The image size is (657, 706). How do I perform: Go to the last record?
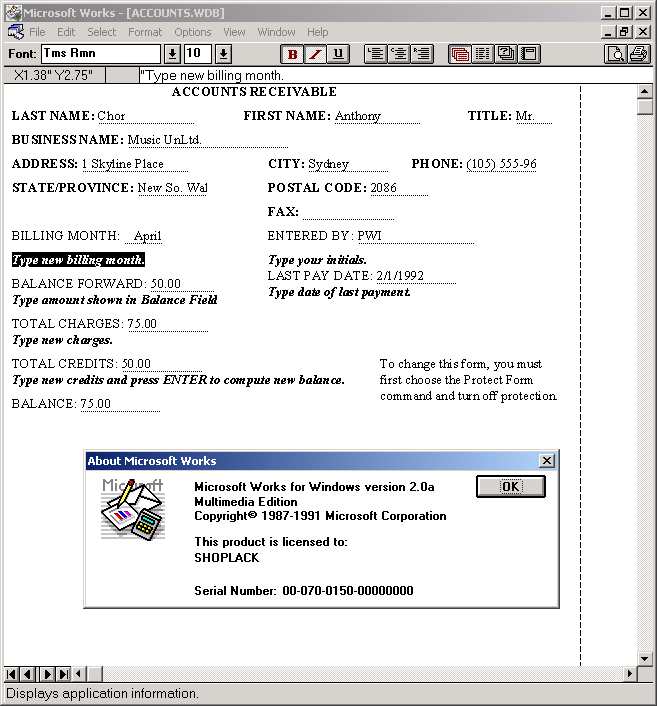pyautogui.click(x=63, y=674)
